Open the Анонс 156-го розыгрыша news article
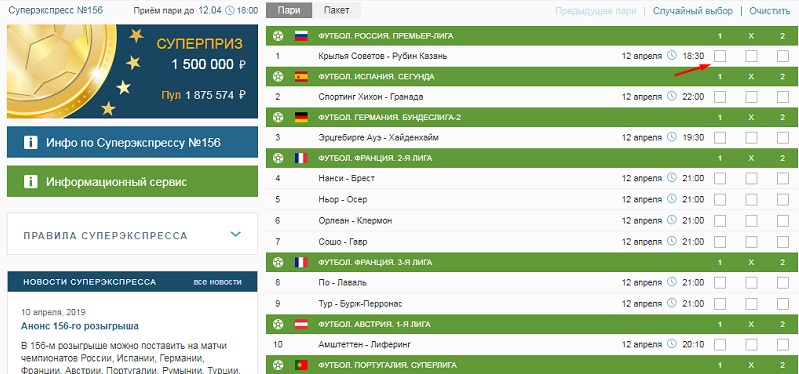799x374 pixels. pos(80,326)
